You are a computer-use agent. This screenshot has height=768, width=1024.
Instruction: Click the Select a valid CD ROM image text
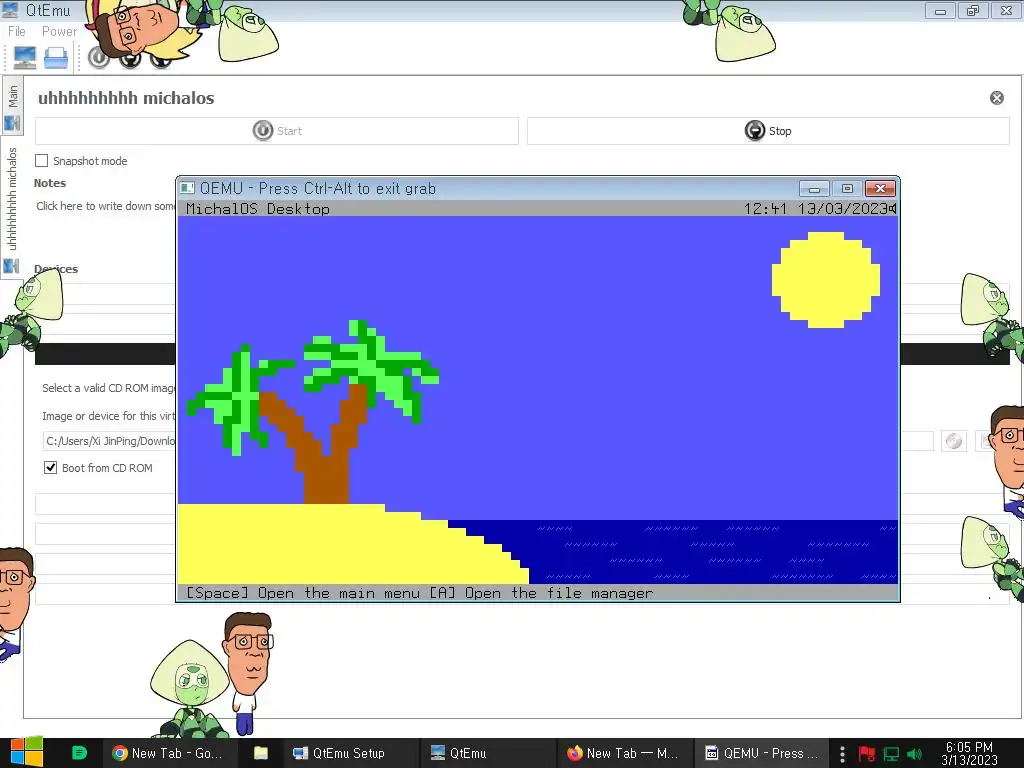(109, 388)
